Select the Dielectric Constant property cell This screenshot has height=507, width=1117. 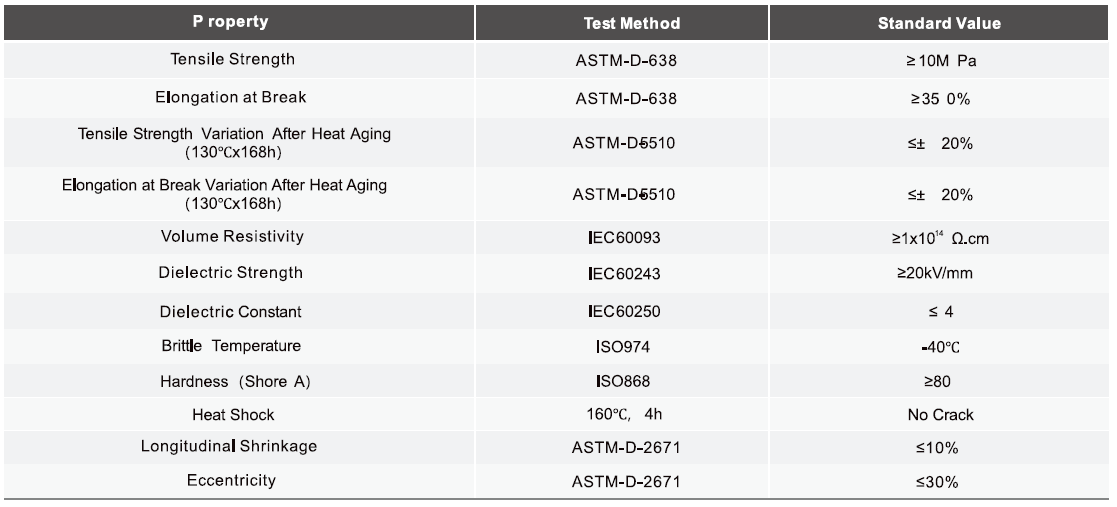point(232,311)
